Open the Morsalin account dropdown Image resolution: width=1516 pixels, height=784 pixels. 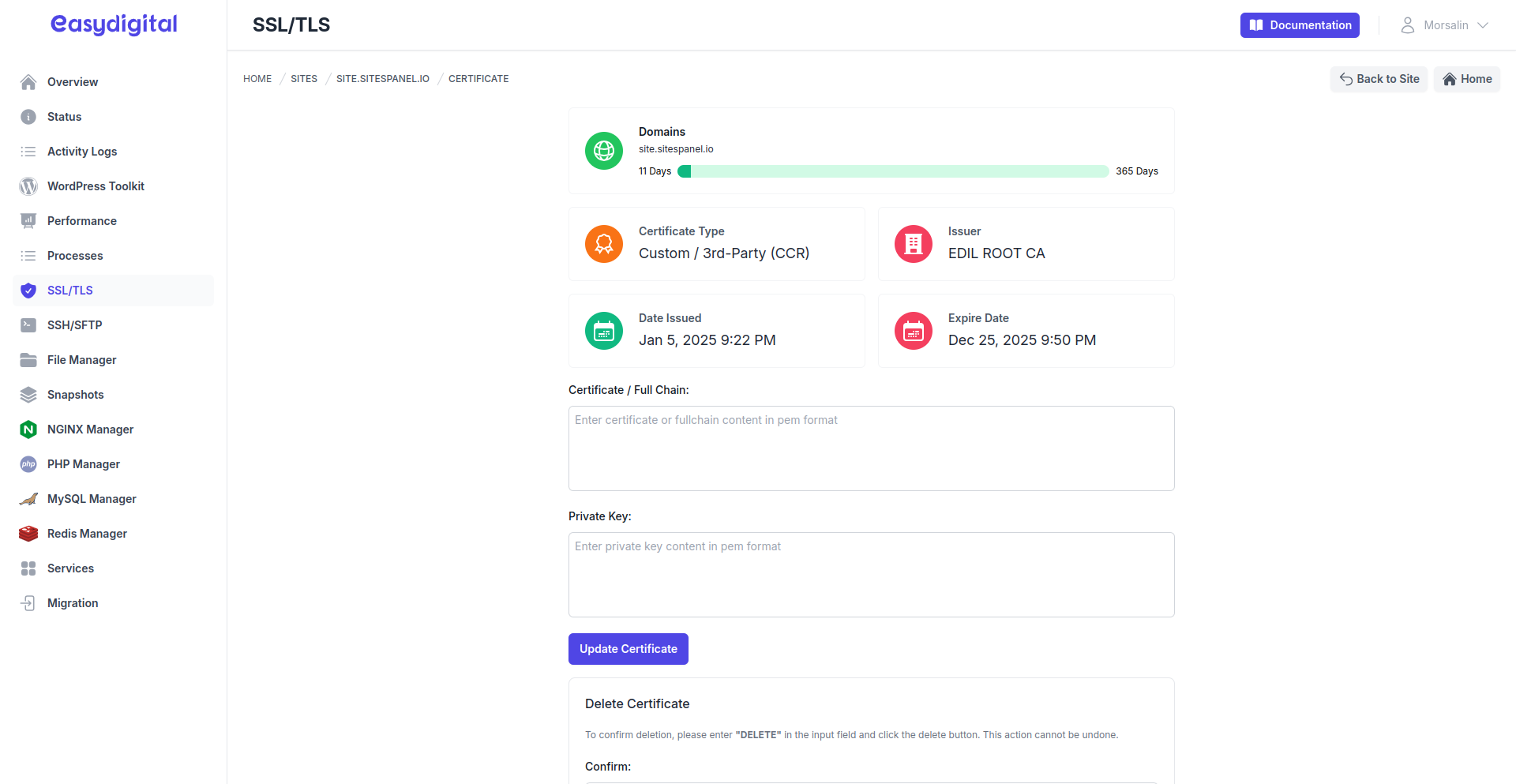coord(1445,25)
